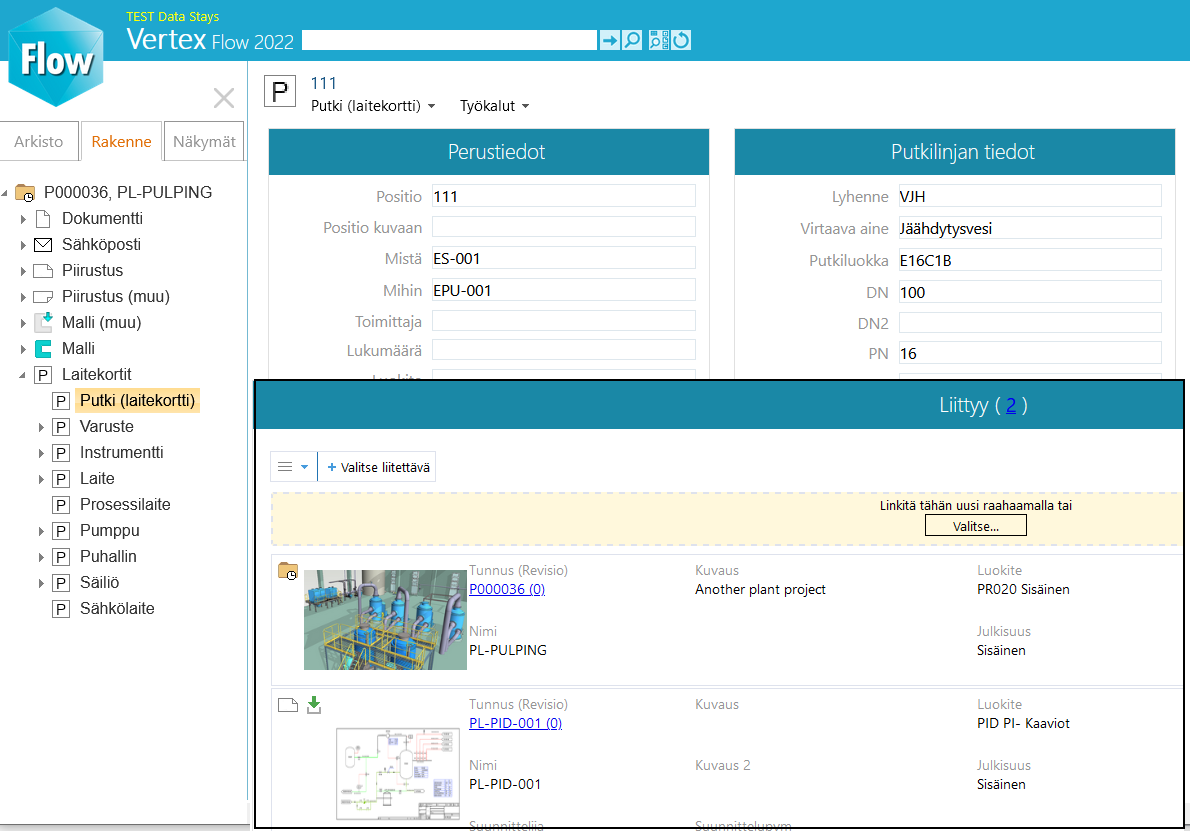Open the P000036 (0) link
Image resolution: width=1190 pixels, height=831 pixels.
click(x=506, y=589)
